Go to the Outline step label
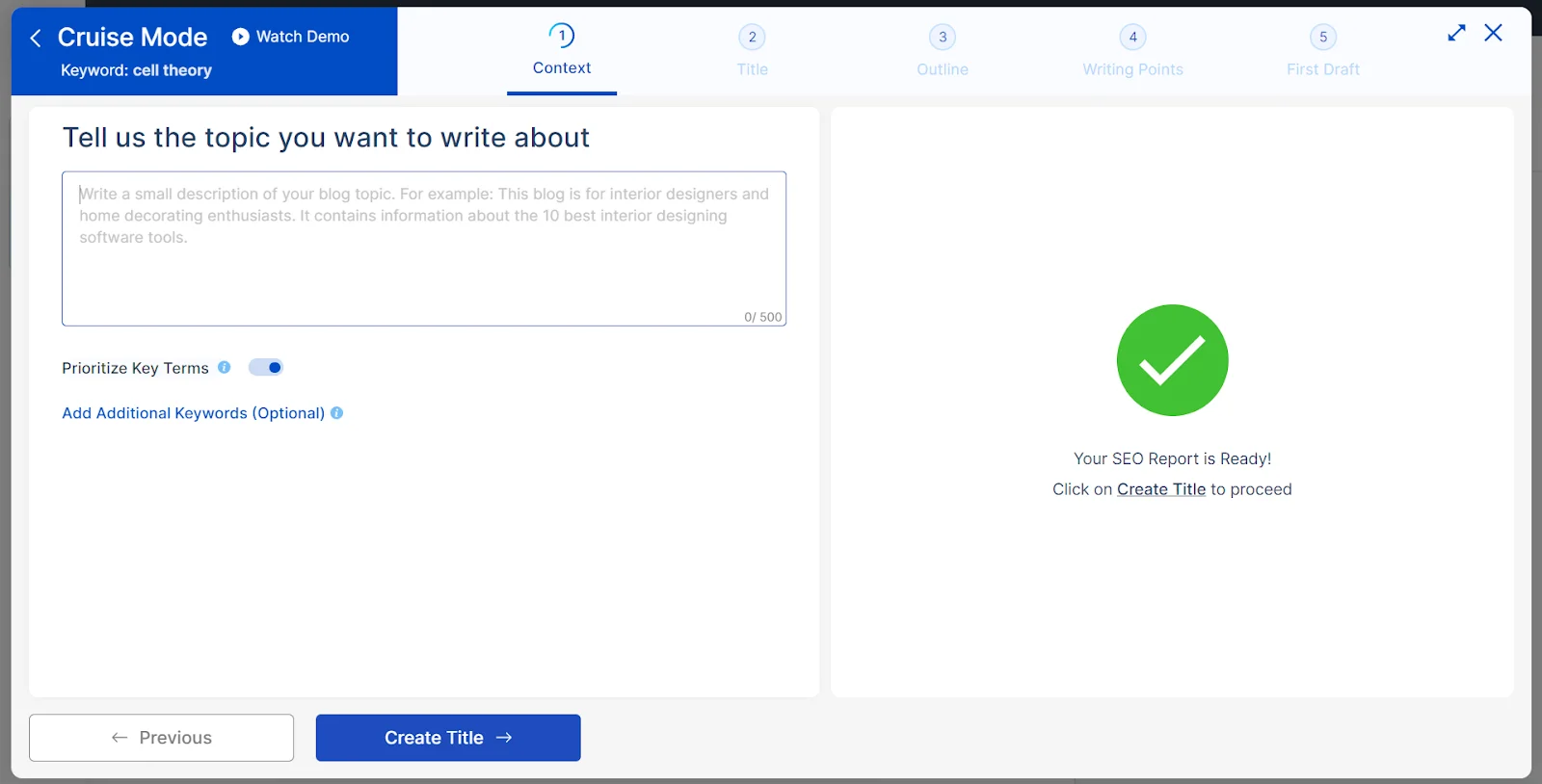This screenshot has width=1542, height=784. pos(942,69)
